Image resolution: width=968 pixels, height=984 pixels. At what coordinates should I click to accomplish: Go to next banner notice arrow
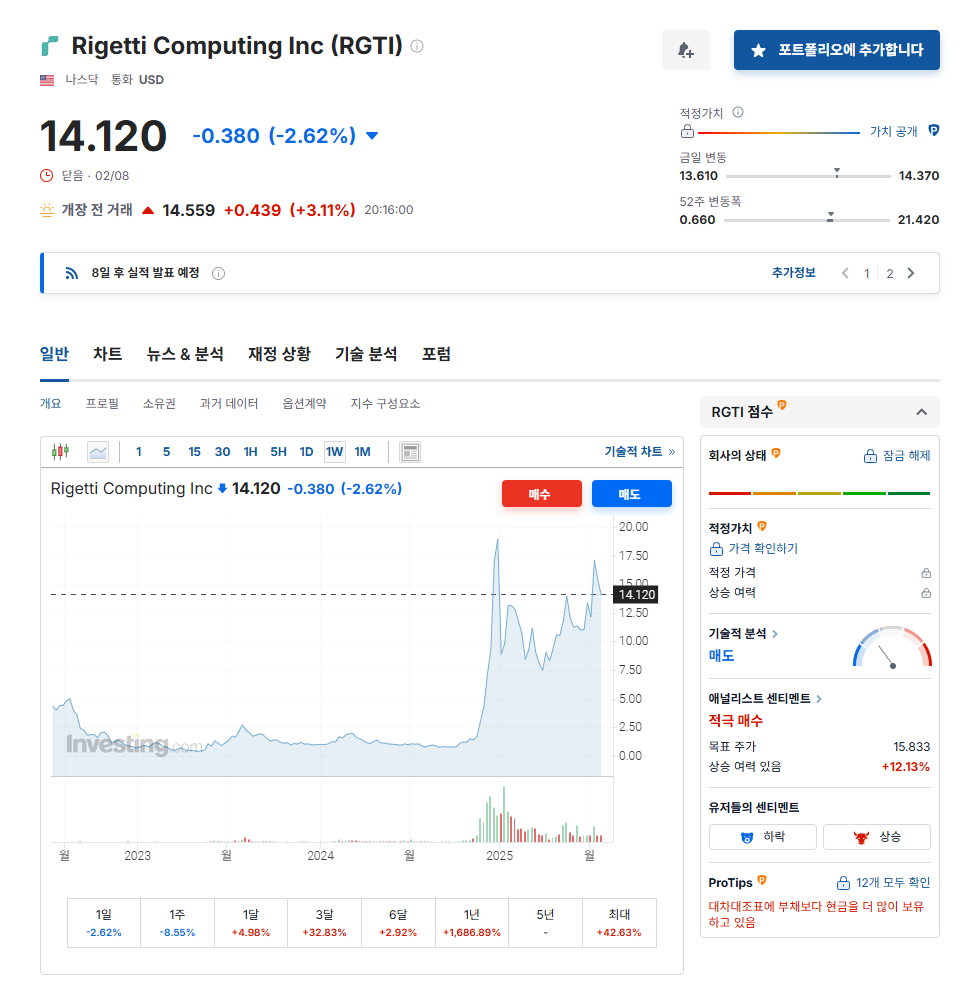911,273
